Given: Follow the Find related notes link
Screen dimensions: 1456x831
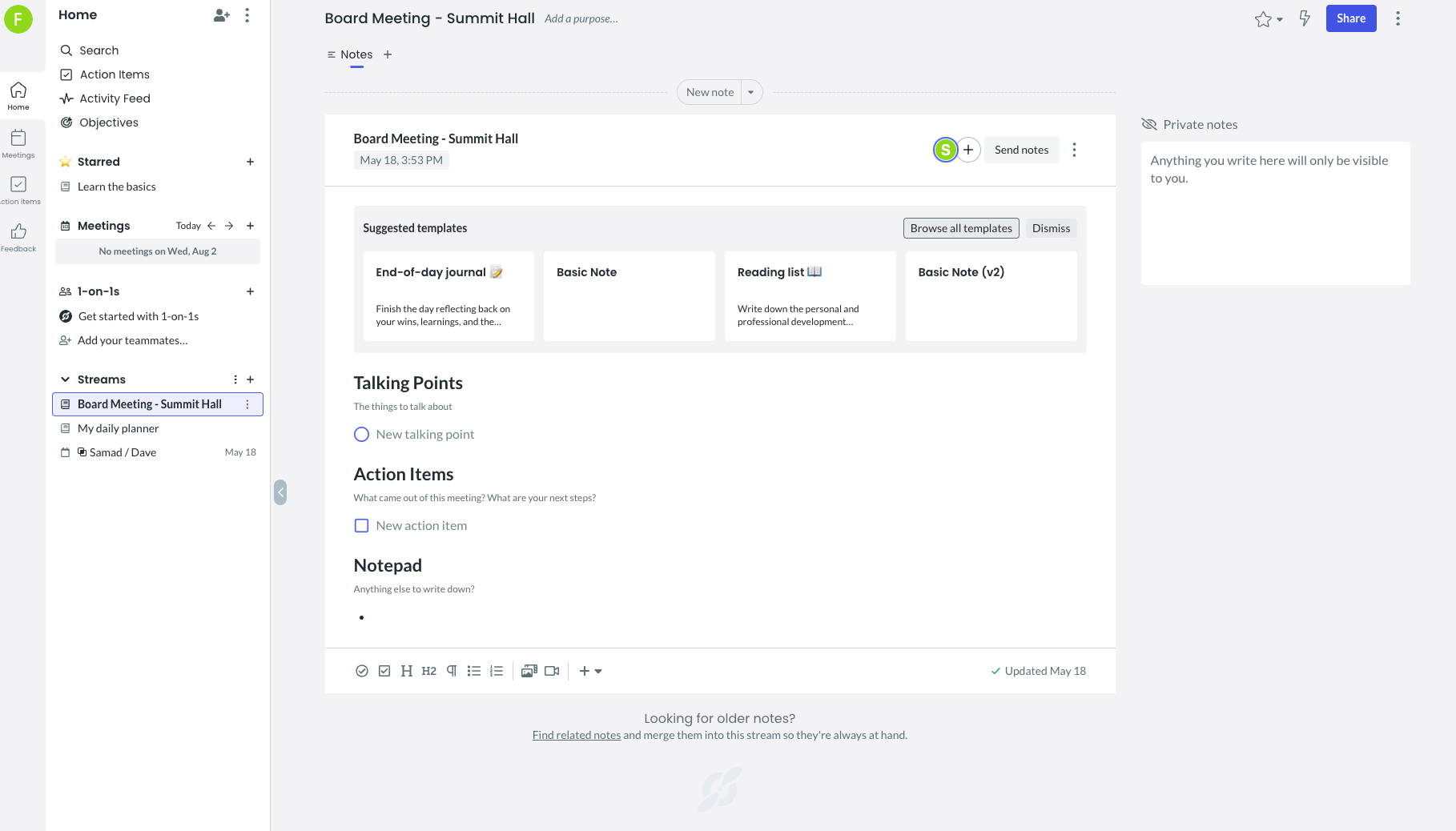Looking at the screenshot, I should pos(577,735).
